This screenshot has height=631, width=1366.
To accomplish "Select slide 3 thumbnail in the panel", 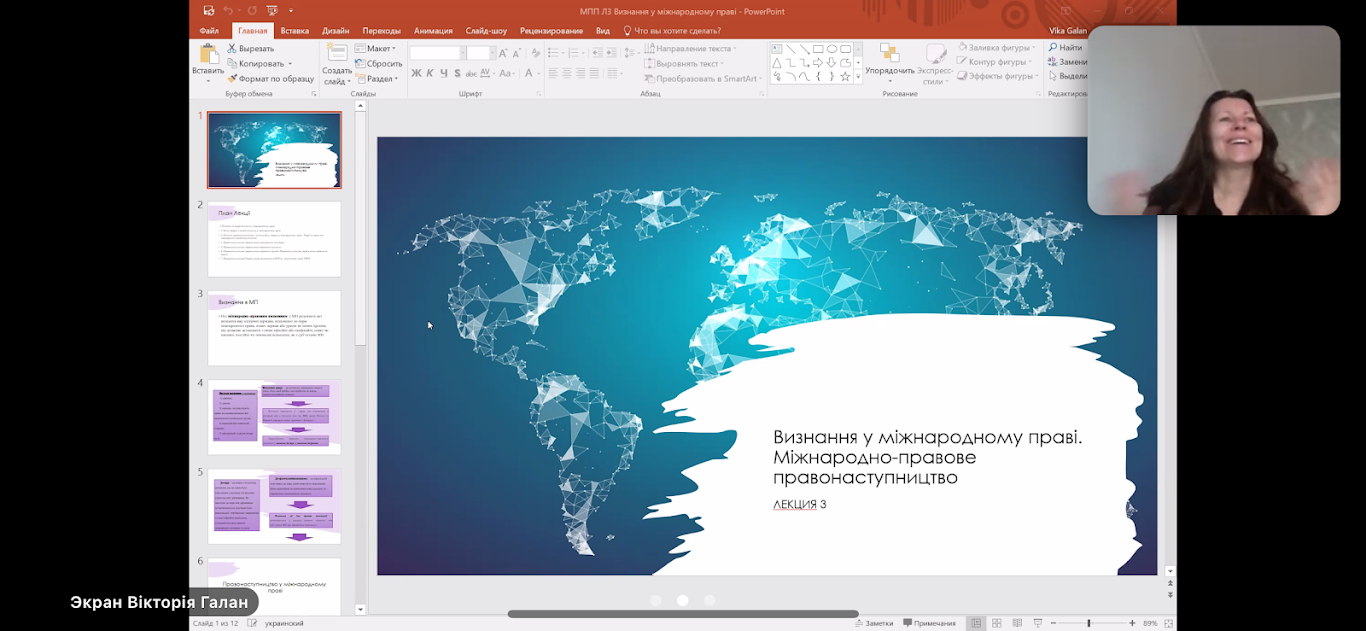I will [274, 327].
